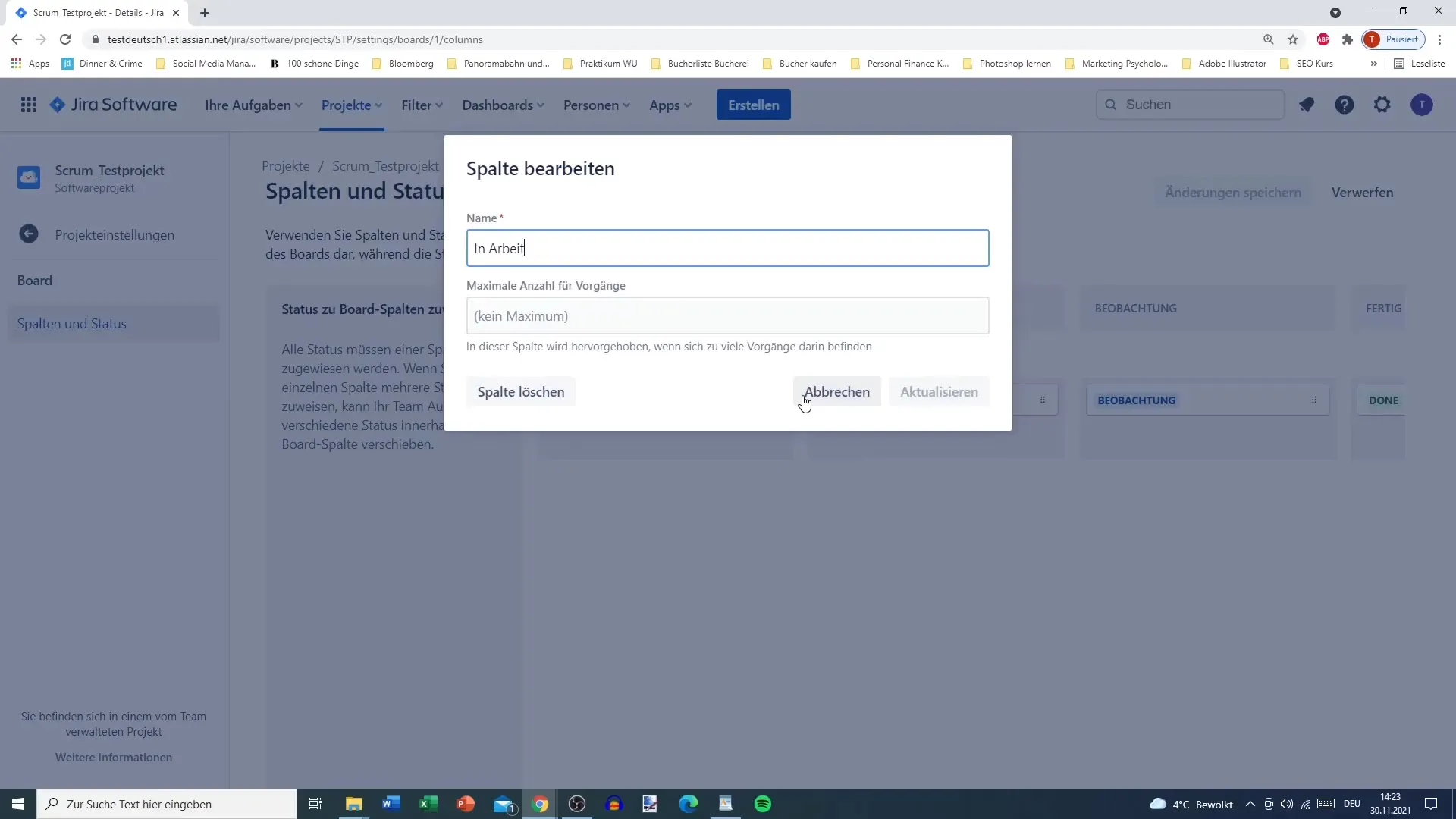Click the user profile avatar

tap(1421, 105)
